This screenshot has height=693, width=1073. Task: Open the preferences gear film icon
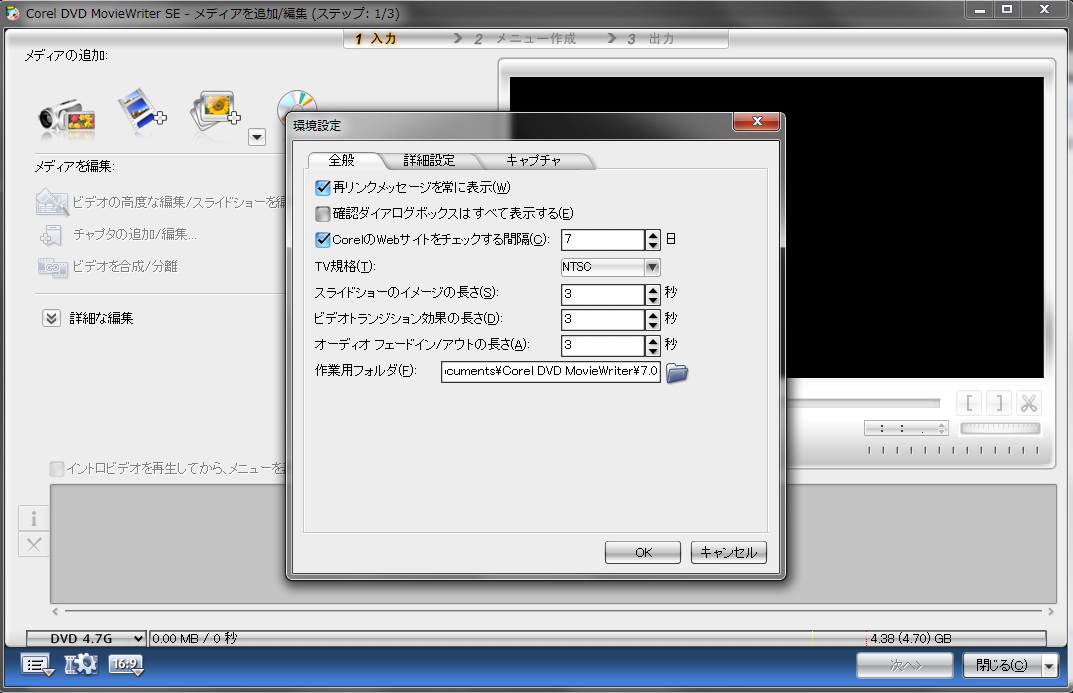tap(81, 664)
